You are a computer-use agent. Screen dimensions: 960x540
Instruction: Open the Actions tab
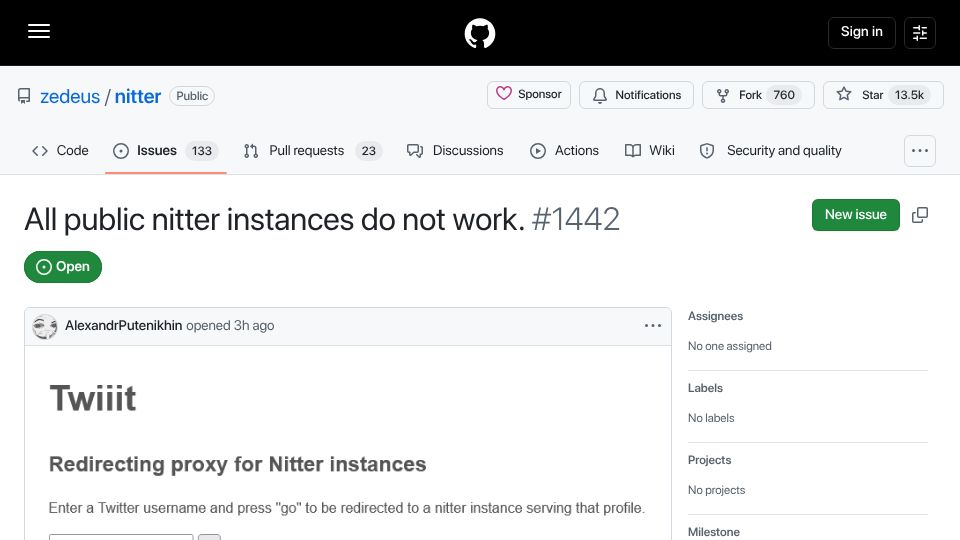click(564, 151)
